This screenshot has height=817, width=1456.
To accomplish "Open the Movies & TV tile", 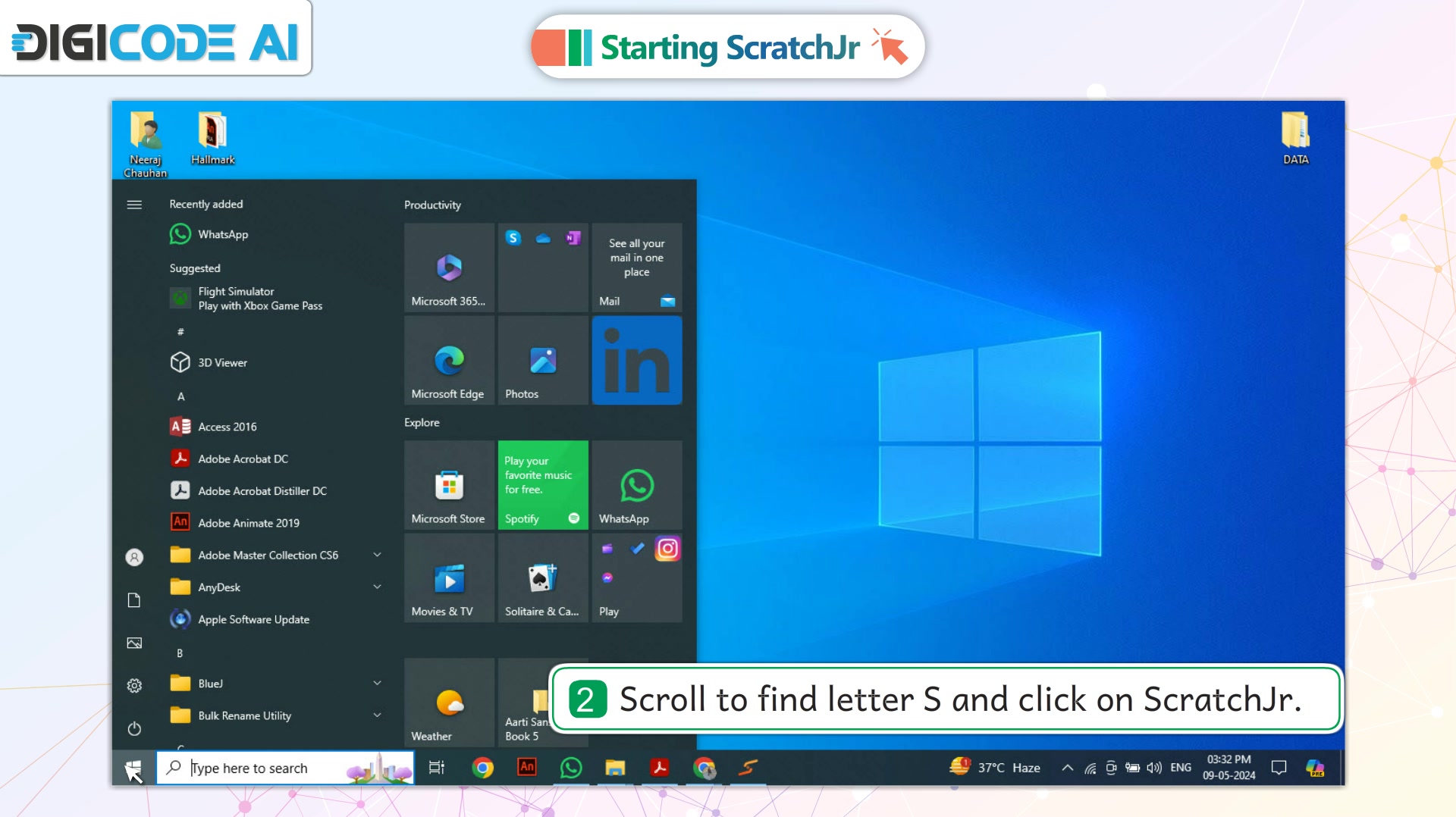I will pyautogui.click(x=449, y=578).
